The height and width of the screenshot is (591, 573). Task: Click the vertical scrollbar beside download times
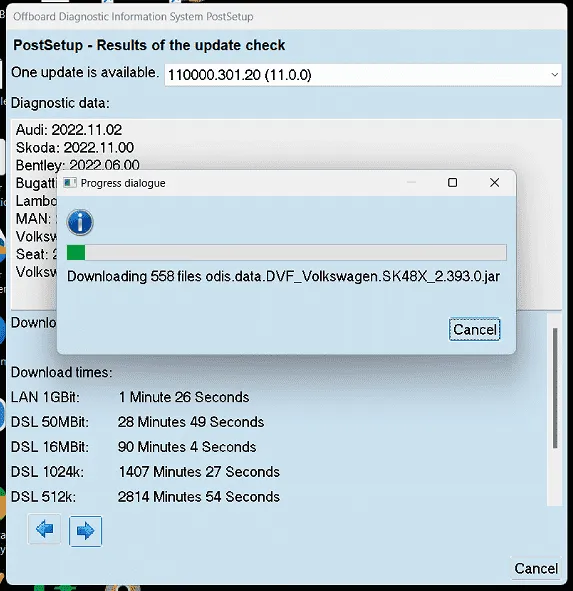tap(555, 388)
